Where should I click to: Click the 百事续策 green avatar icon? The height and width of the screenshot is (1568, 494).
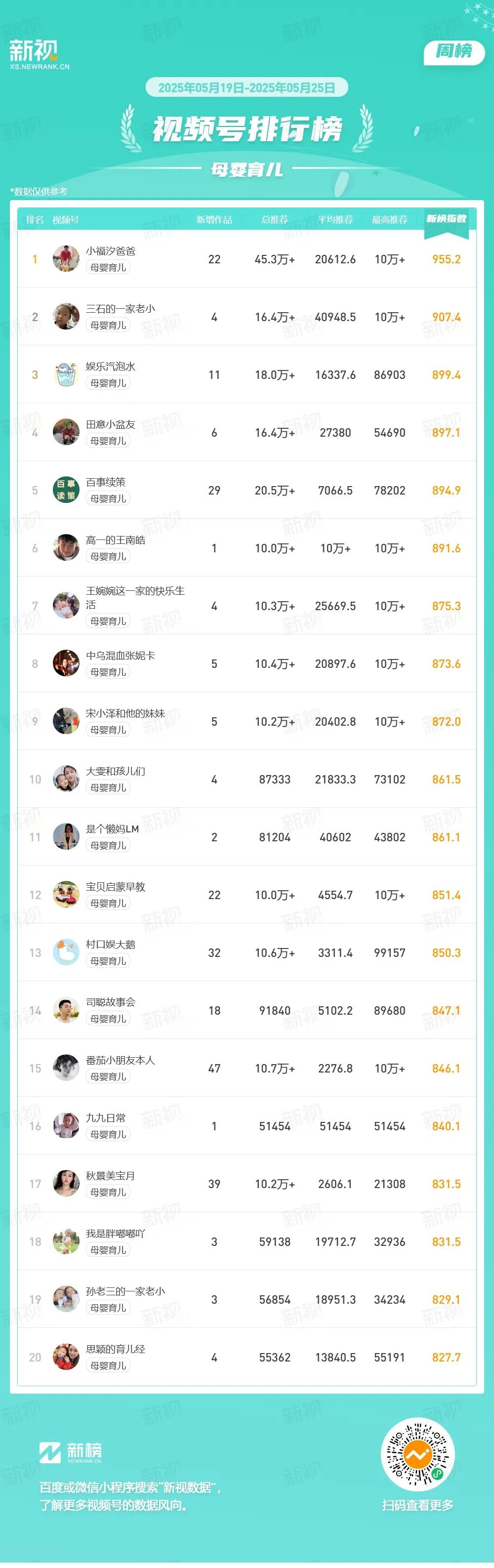(66, 490)
